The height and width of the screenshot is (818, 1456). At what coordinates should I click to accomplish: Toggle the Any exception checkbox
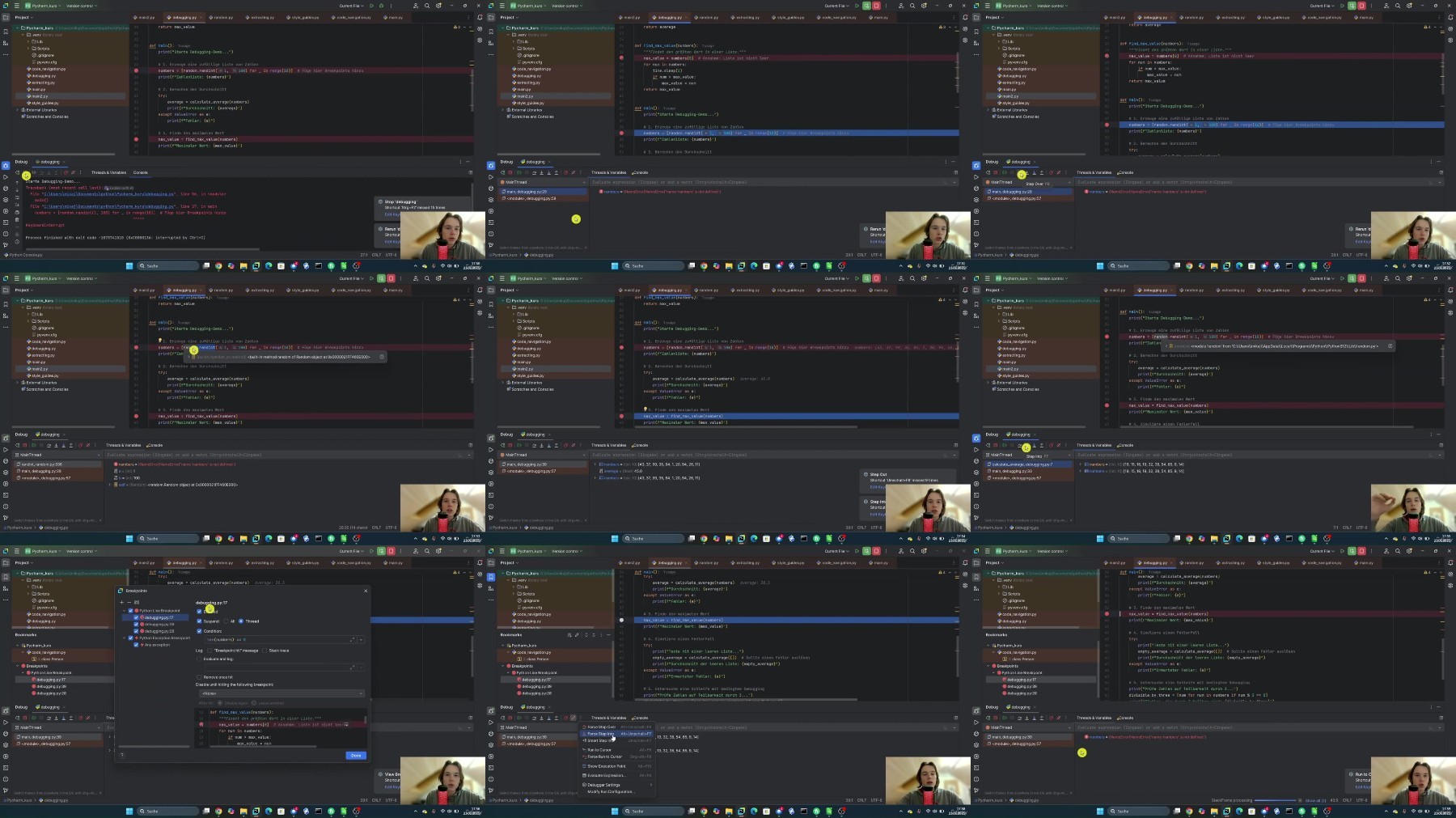136,645
